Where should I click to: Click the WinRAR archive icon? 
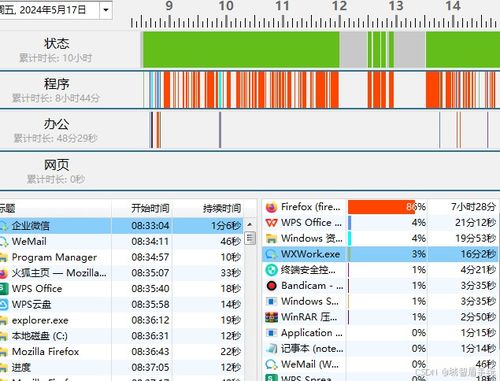[x=271, y=317]
